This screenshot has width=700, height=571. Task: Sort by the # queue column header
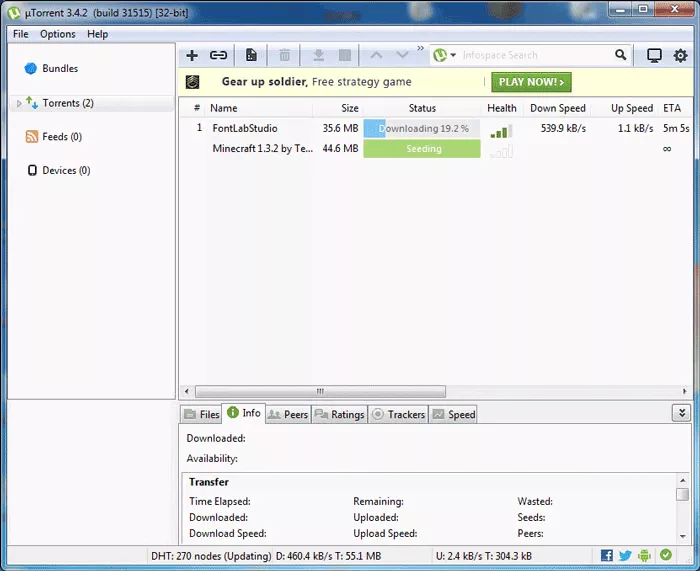[x=197, y=108]
